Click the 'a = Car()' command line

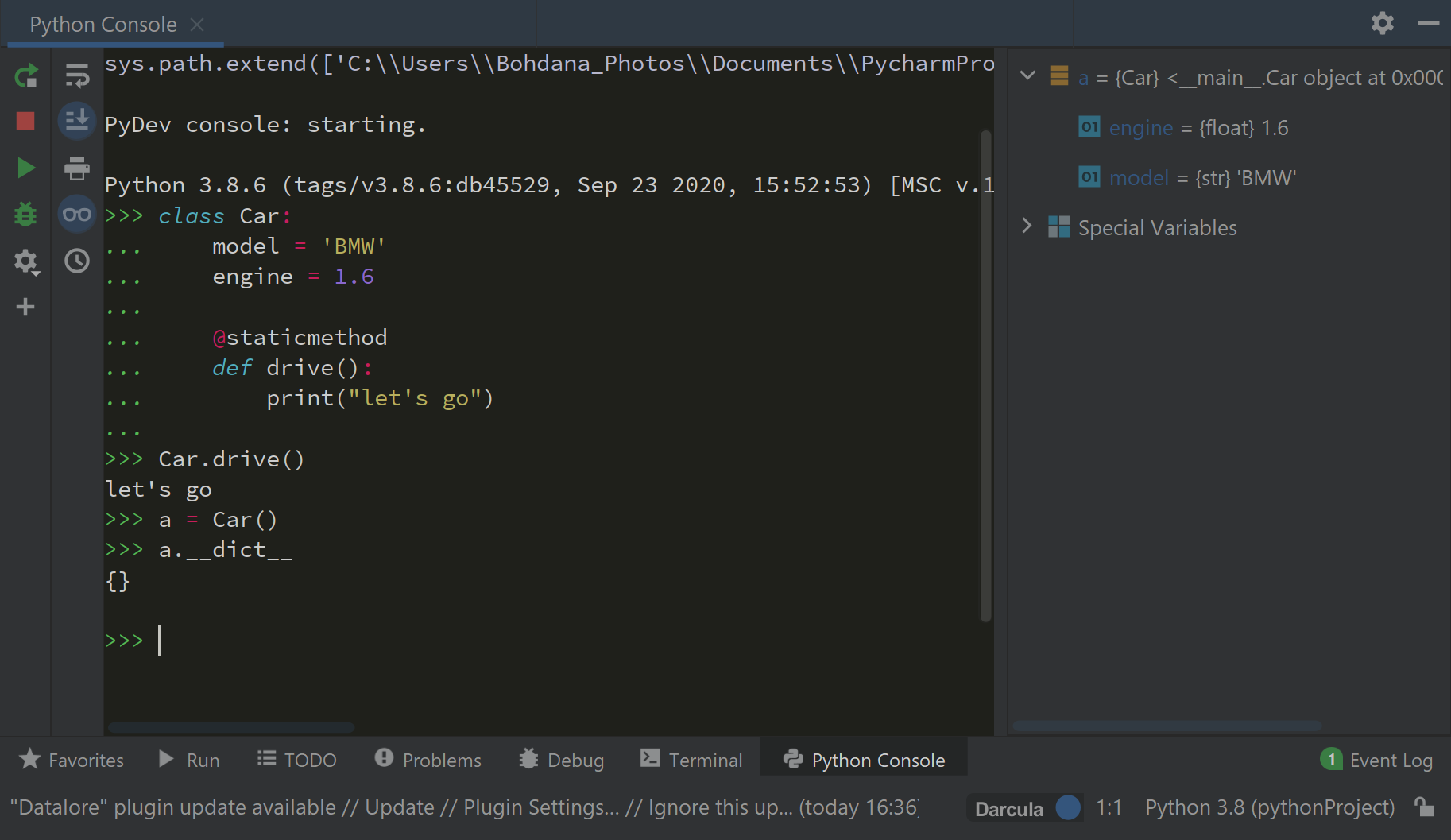click(218, 520)
